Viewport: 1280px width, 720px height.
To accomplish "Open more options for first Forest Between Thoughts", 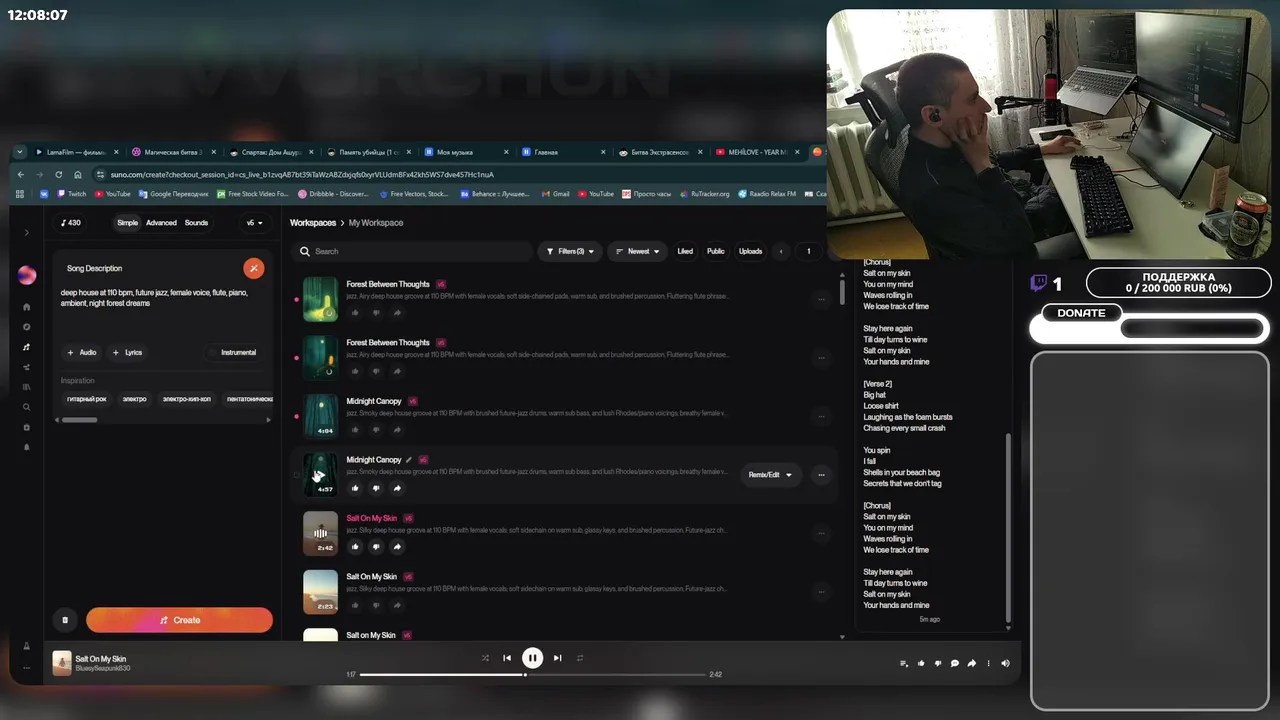I will (x=821, y=298).
